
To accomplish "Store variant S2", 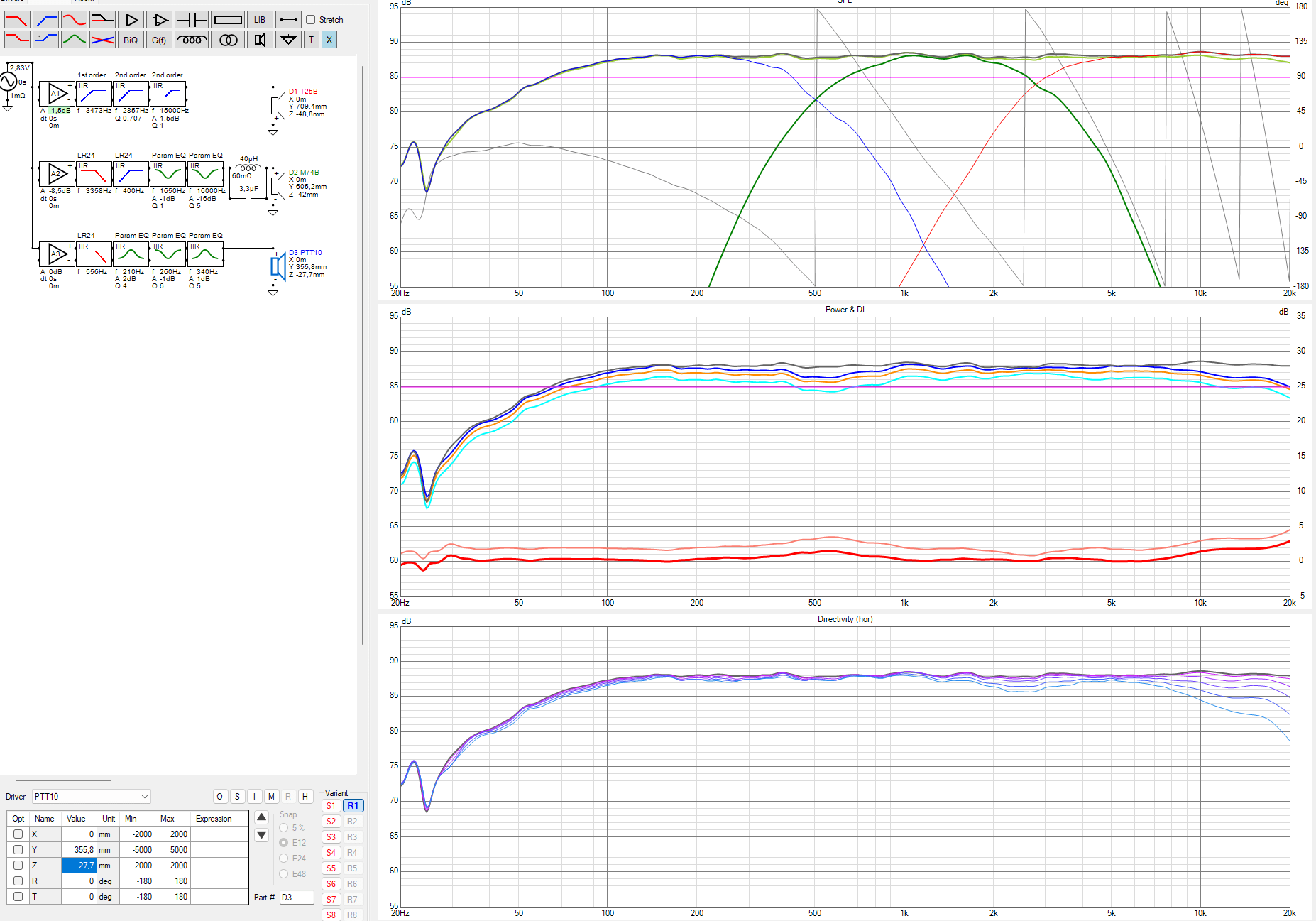I will 331,822.
